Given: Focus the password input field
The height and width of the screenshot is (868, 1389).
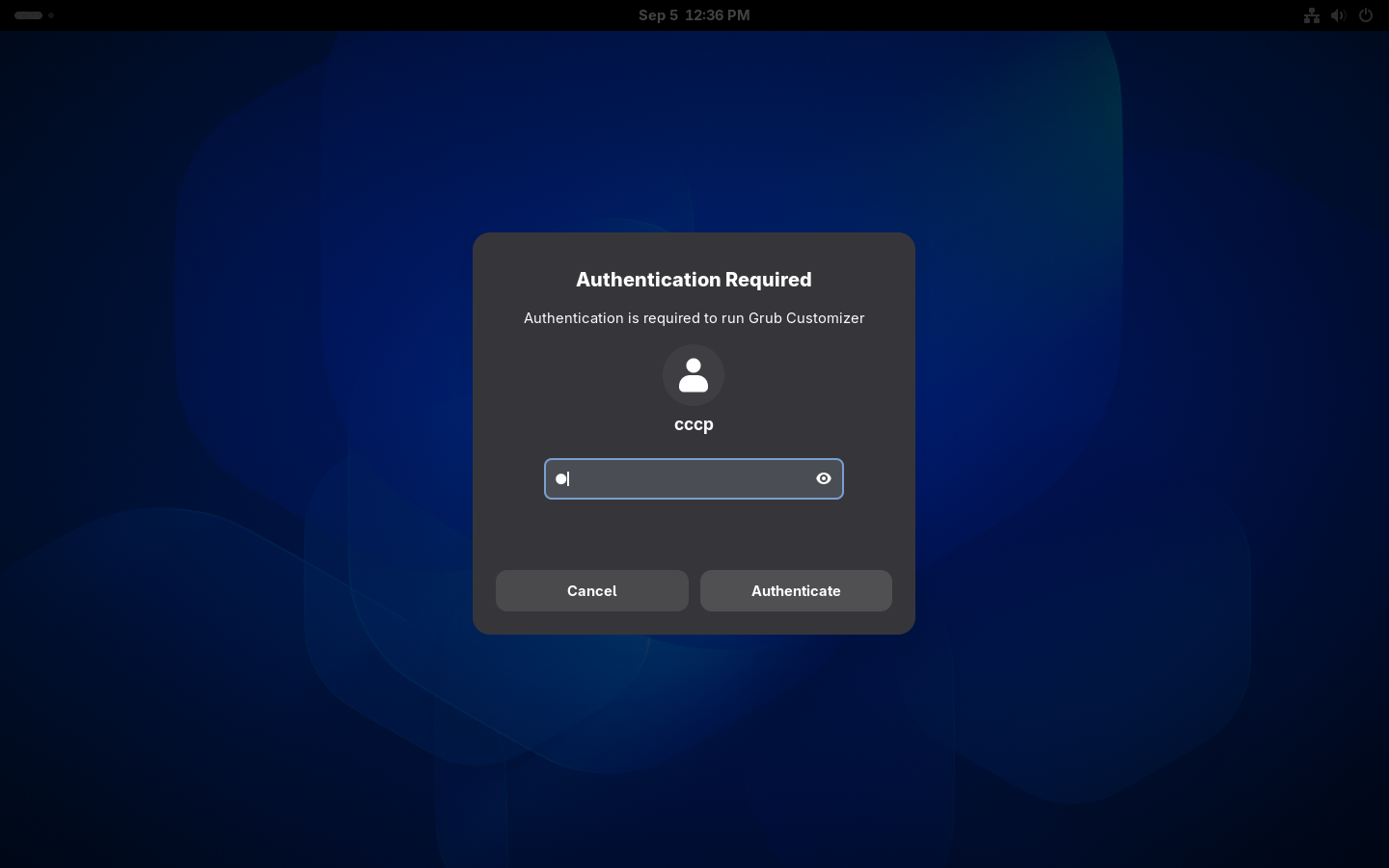Looking at the screenshot, I should pyautogui.click(x=694, y=478).
